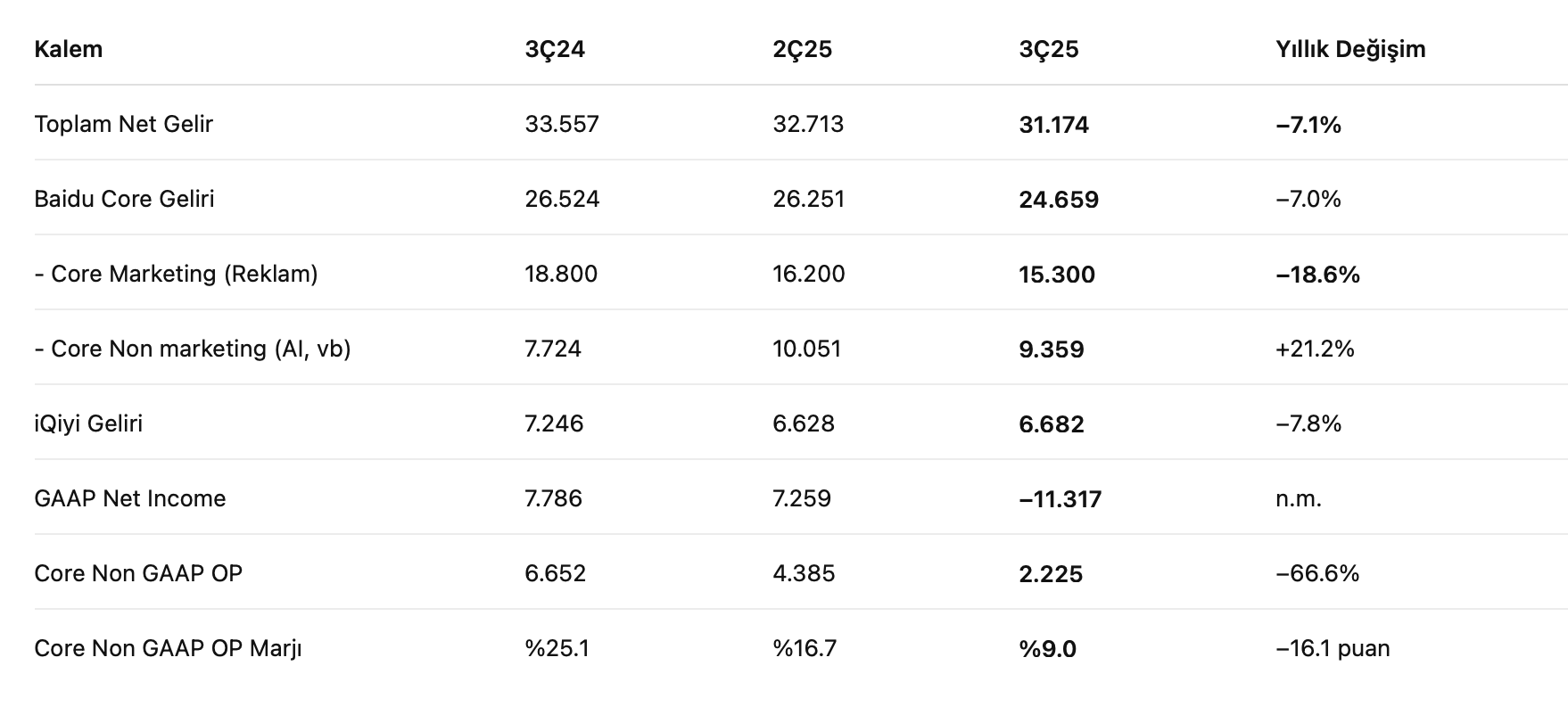Click the Yıllık Değişim column header
Viewport: 1568px width, 715px height.
(1350, 49)
